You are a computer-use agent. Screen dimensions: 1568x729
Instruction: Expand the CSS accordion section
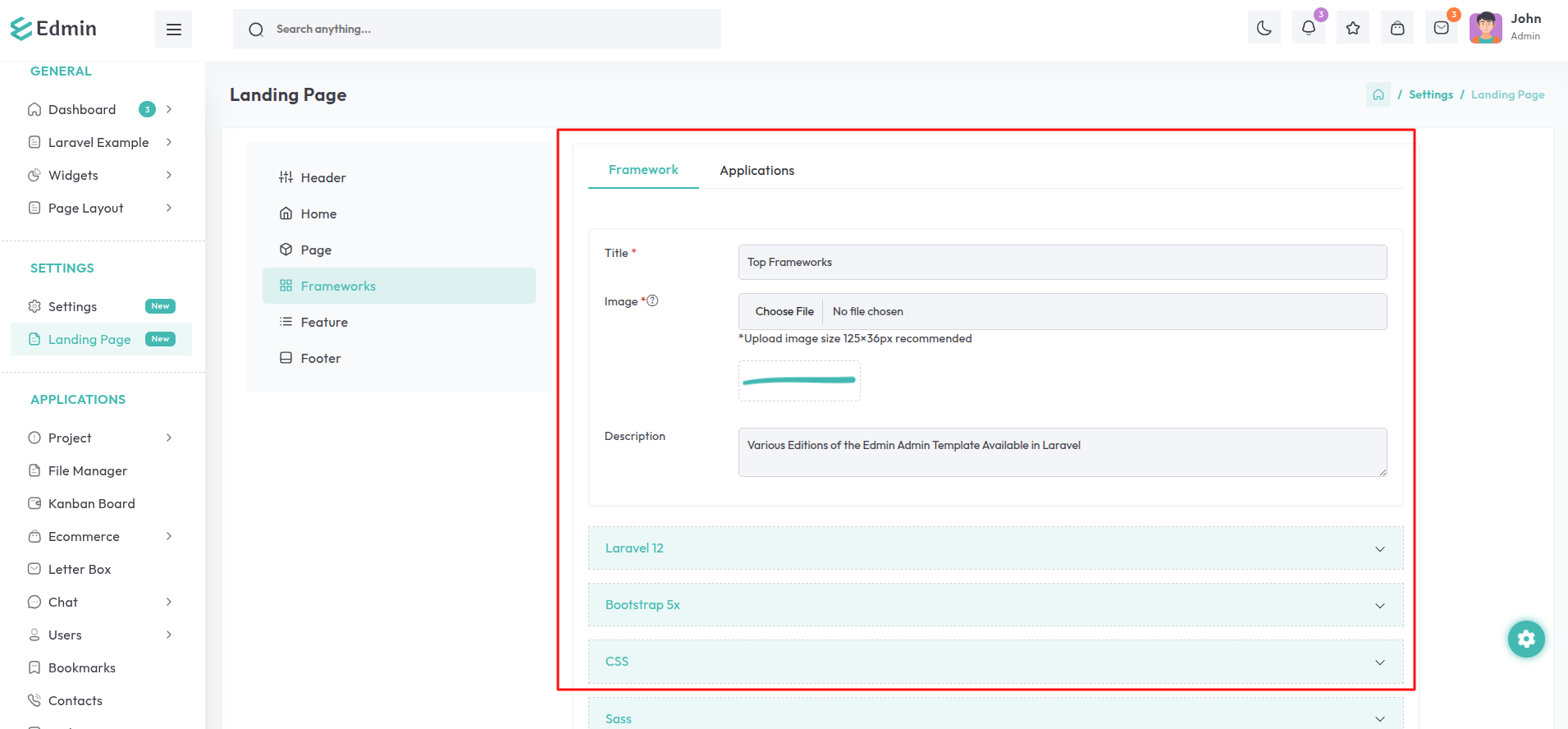coord(994,662)
